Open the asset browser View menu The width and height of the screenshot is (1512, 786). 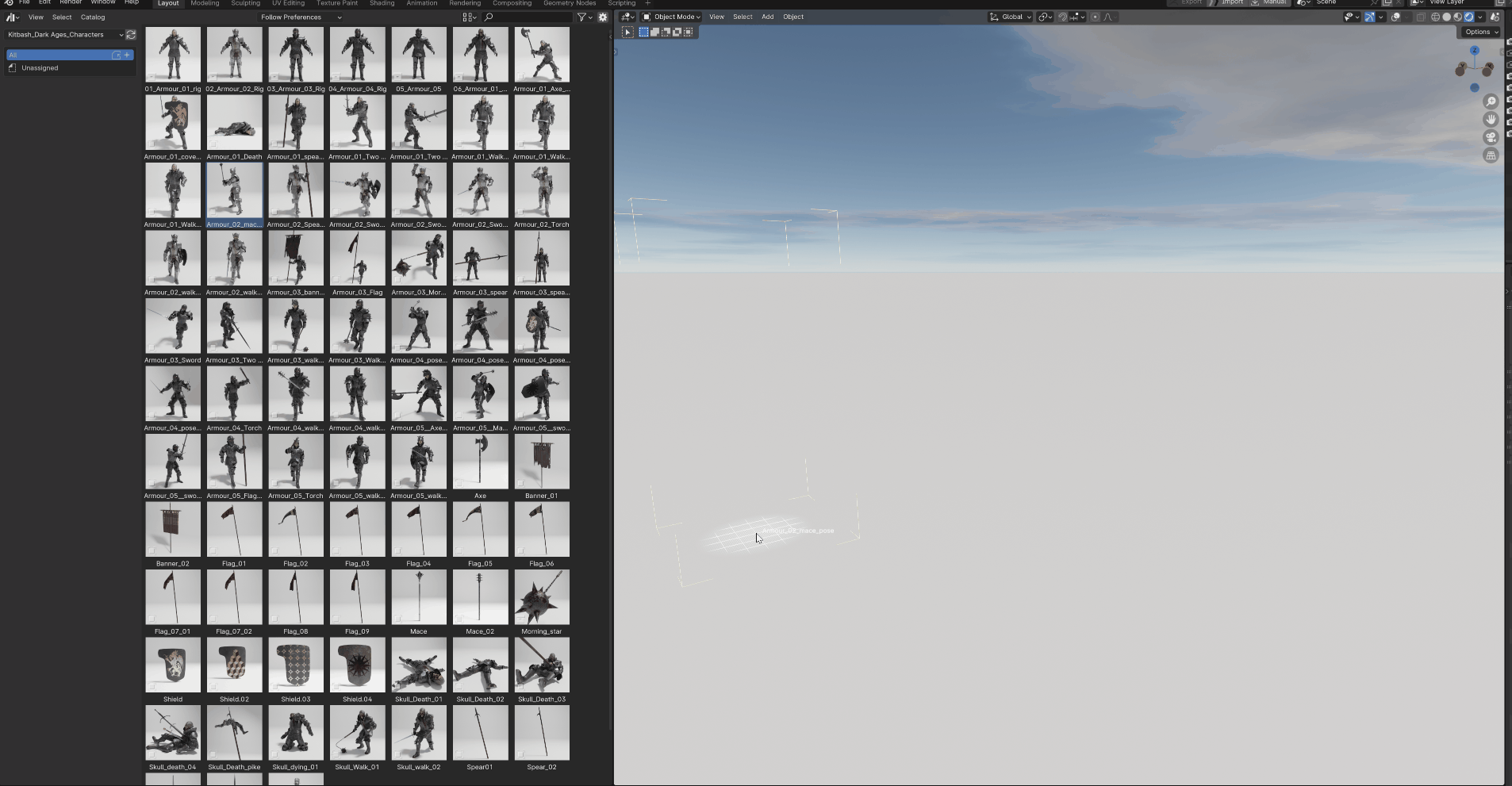click(36, 17)
